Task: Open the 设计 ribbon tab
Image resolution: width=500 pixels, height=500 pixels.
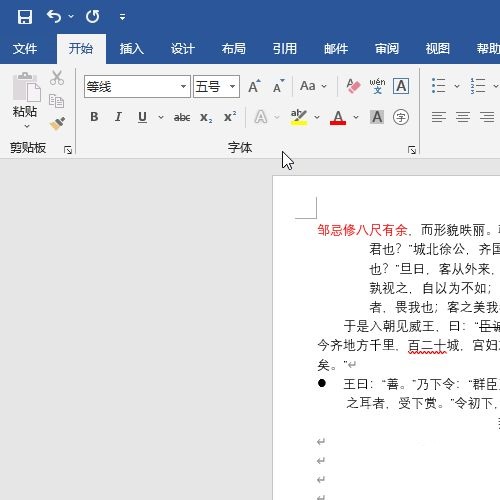Action: point(183,49)
